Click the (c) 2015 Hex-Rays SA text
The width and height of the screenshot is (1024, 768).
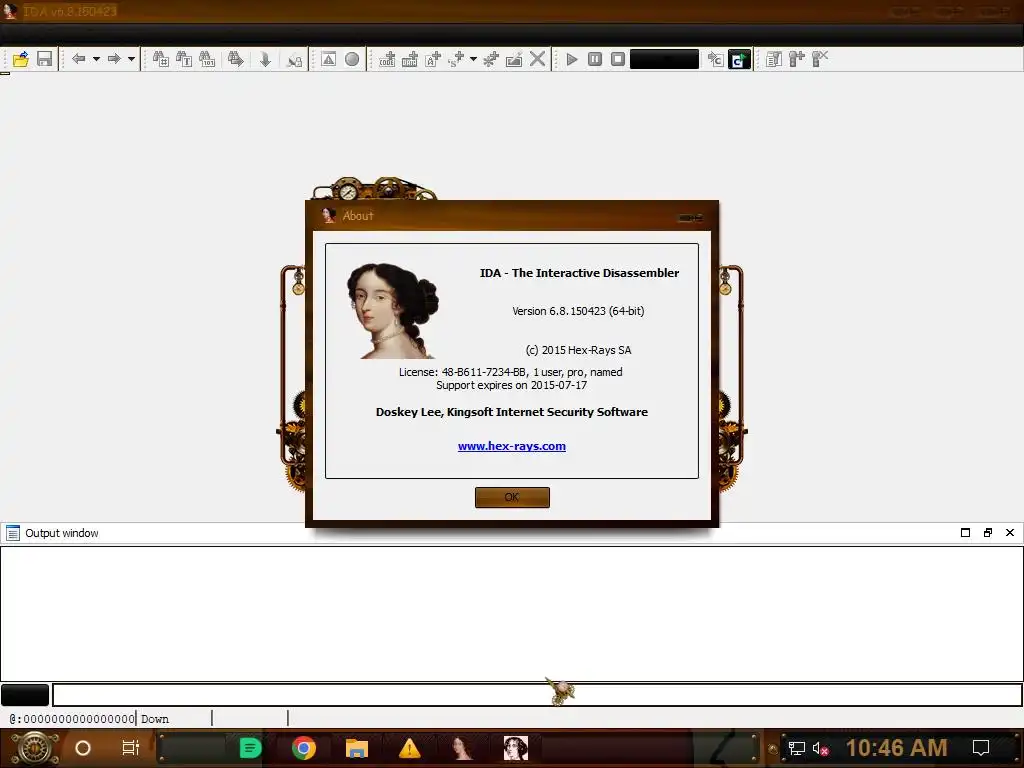coord(579,350)
